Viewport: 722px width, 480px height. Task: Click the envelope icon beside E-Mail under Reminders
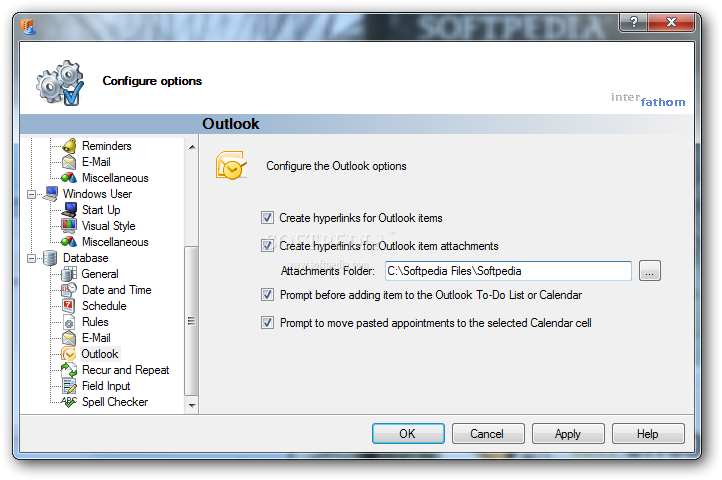69,162
